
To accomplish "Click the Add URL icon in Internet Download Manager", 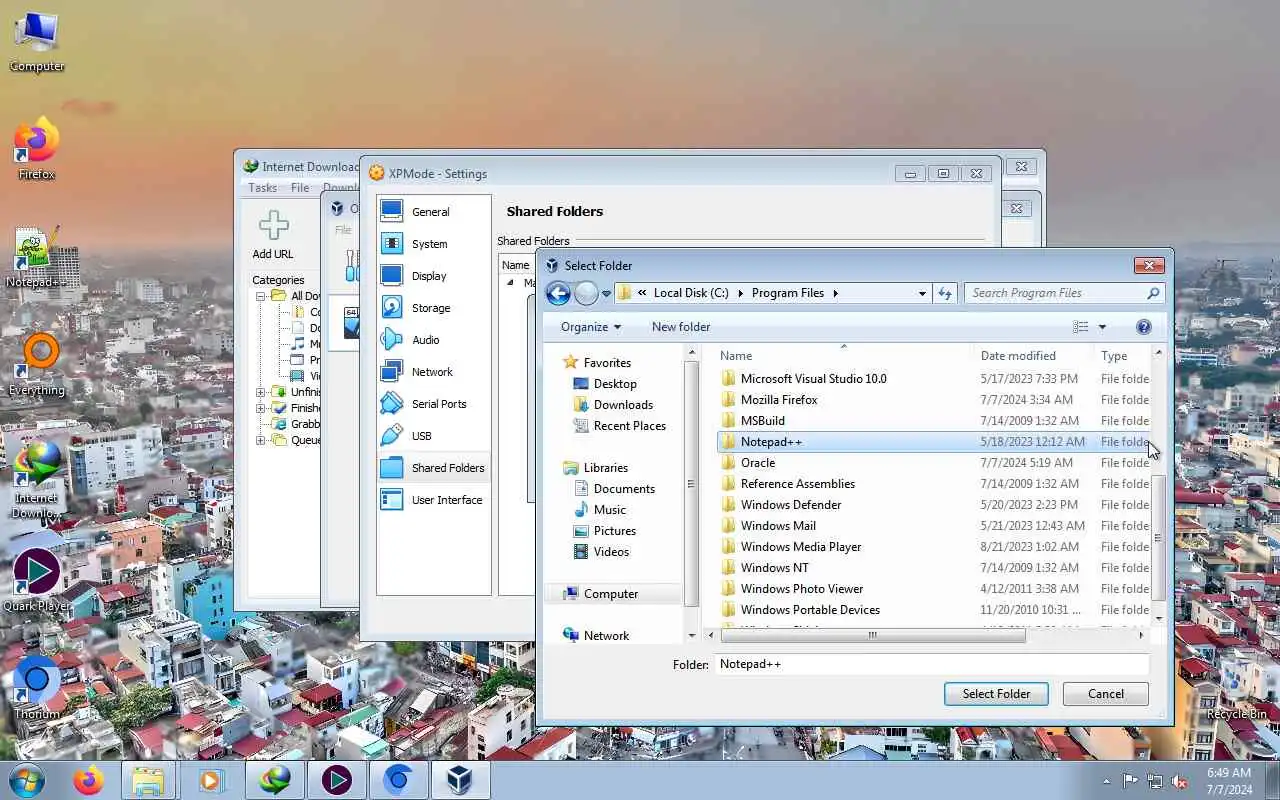I will (273, 234).
